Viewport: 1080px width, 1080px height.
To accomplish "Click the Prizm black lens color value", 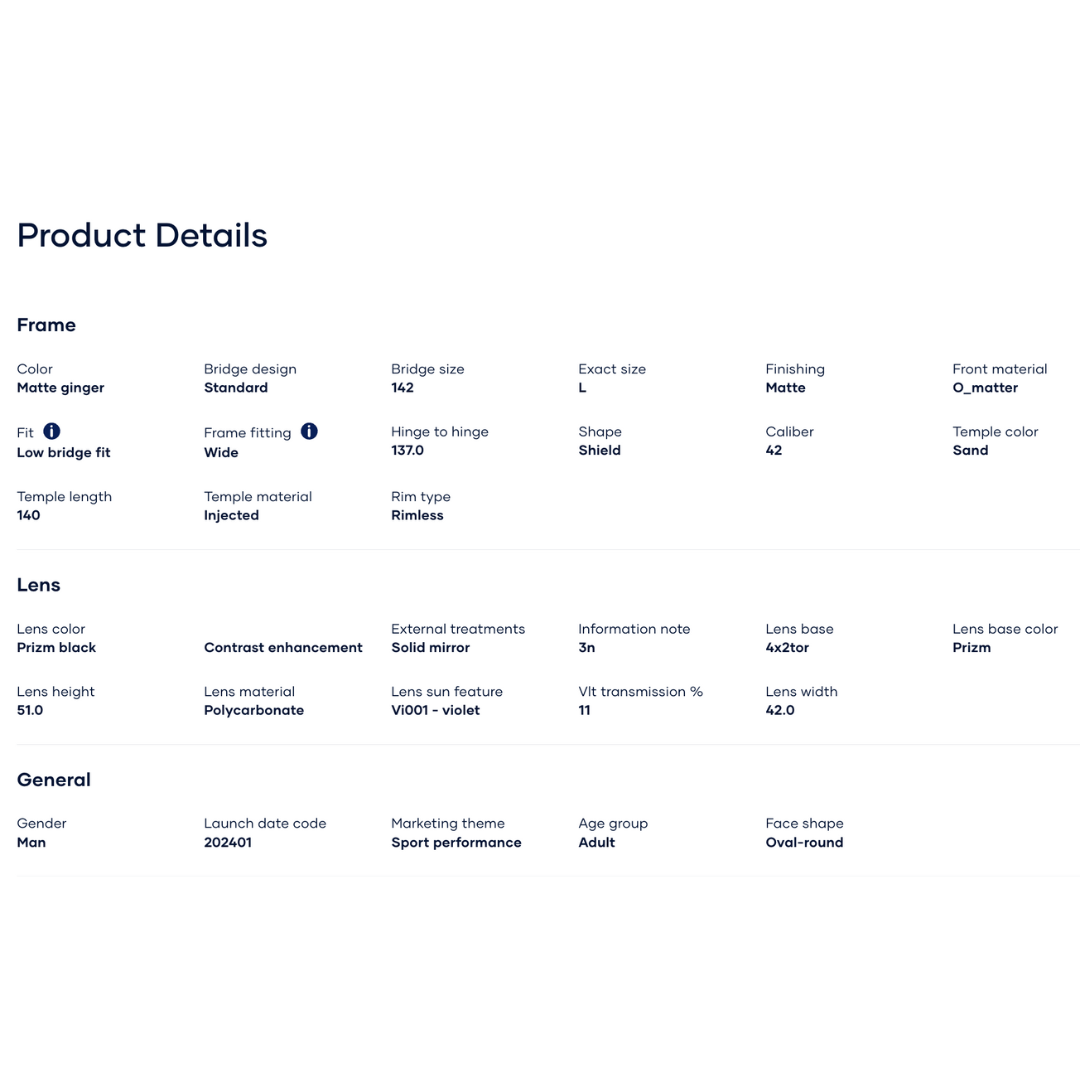I will tap(57, 648).
